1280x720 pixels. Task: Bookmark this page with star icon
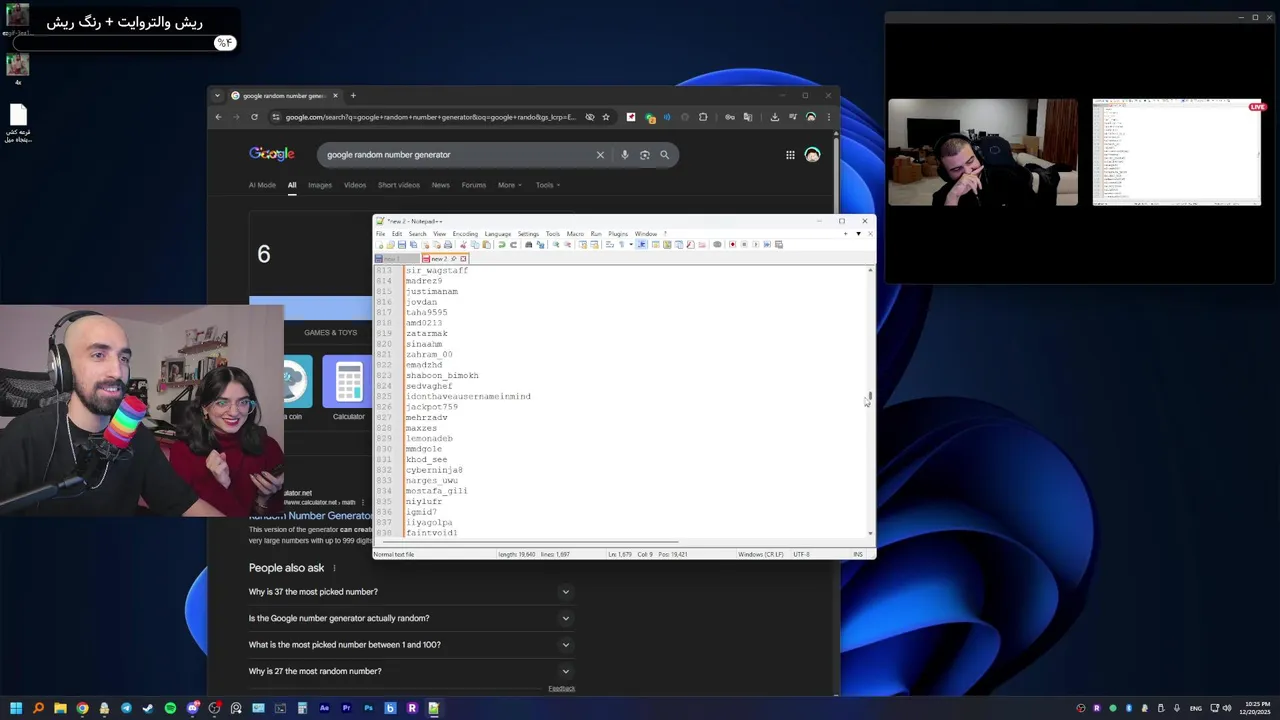(606, 117)
